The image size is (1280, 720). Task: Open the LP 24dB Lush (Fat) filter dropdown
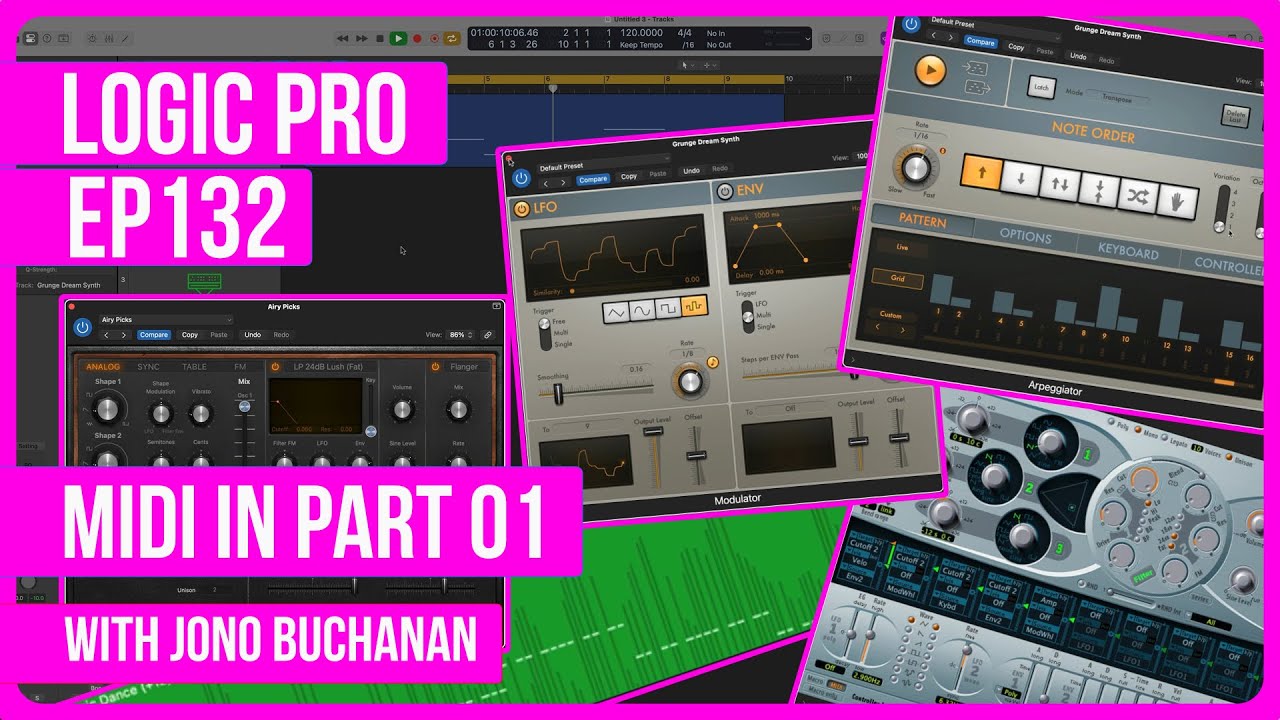[330, 367]
